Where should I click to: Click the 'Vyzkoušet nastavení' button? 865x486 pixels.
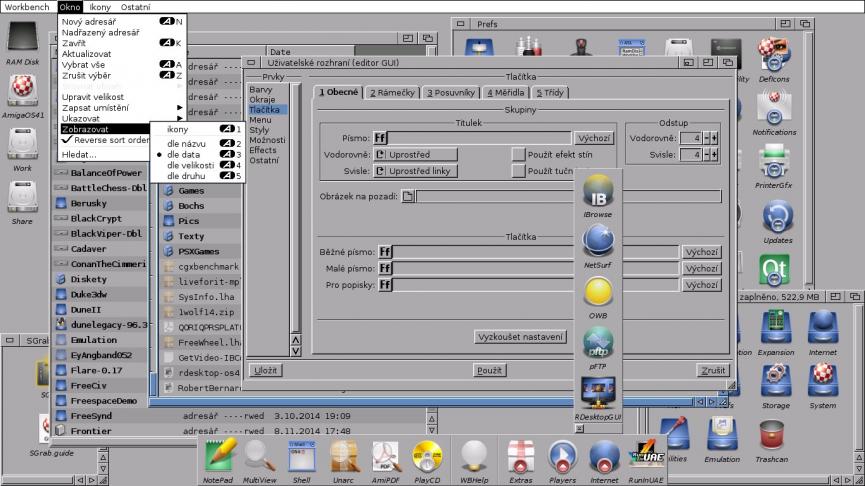pyautogui.click(x=520, y=337)
